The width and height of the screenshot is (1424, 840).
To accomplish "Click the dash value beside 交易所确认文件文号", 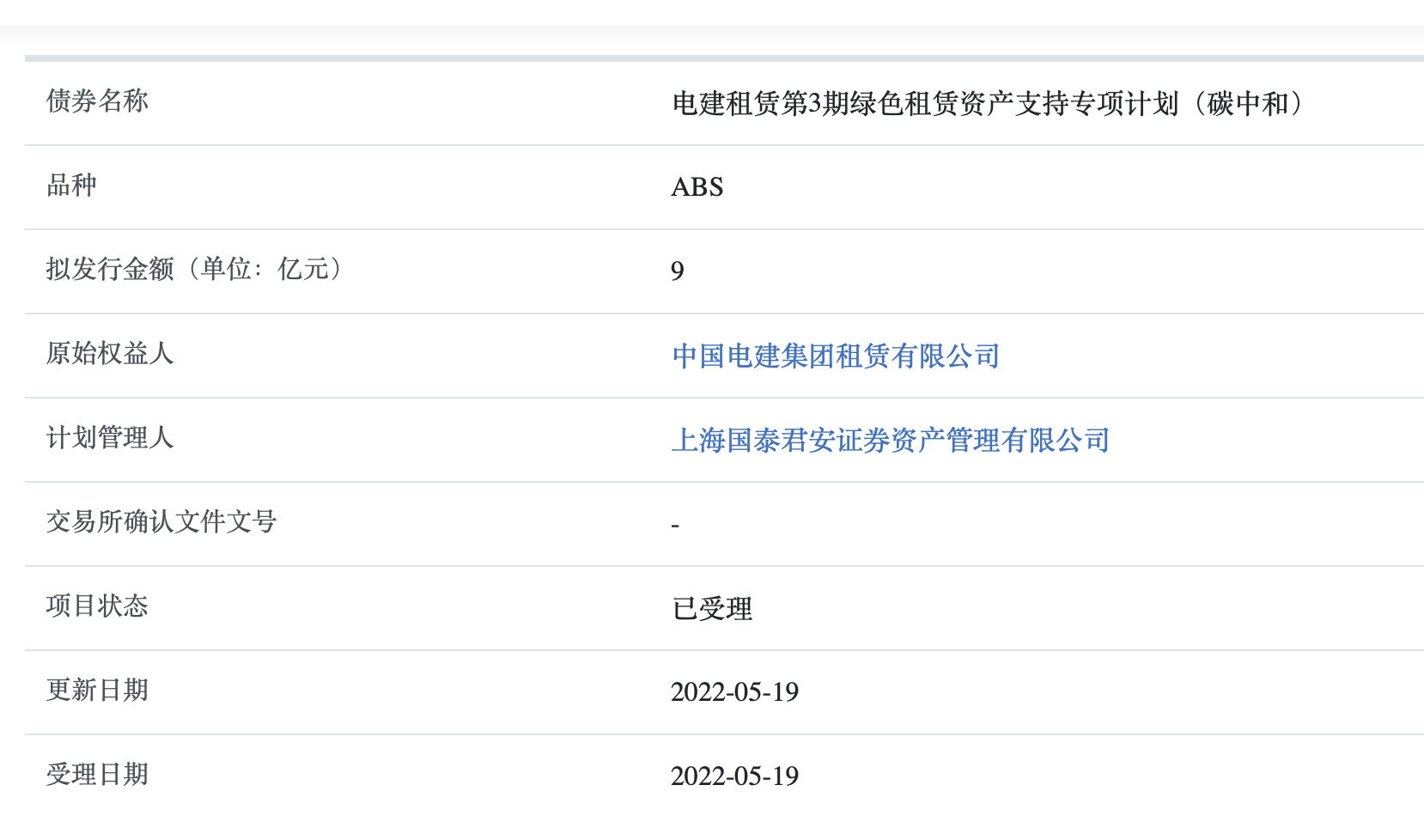I will click(x=676, y=524).
